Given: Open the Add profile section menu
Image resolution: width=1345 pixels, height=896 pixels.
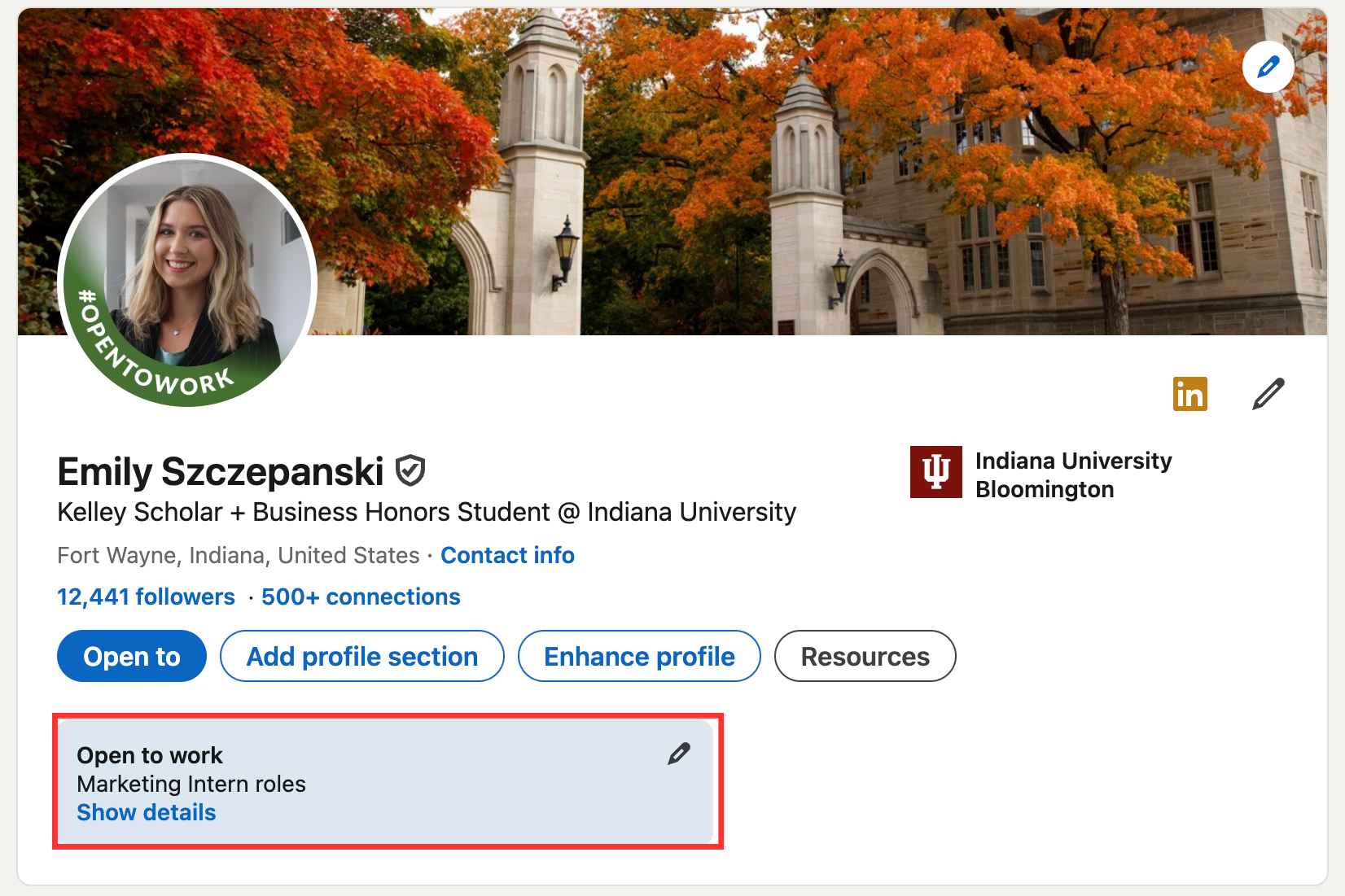Looking at the screenshot, I should click(x=362, y=656).
